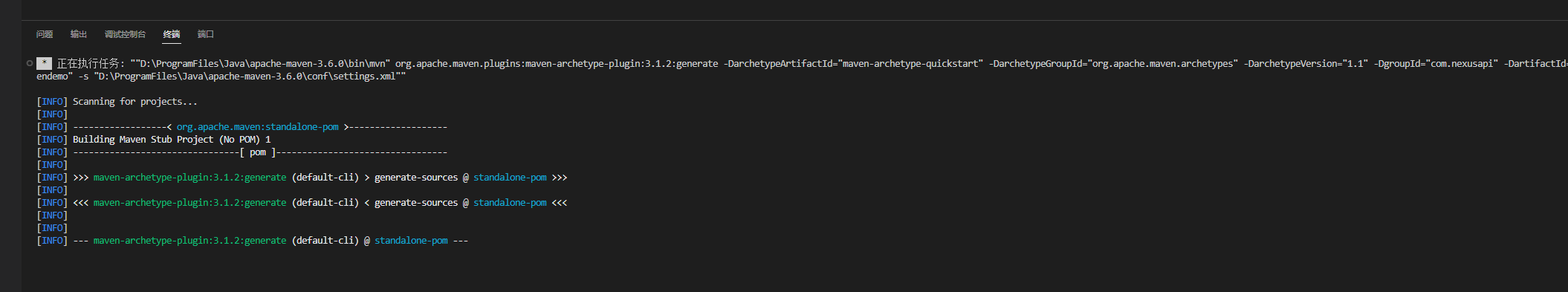Click the 'Scanning for projects...' output line
Image resolution: width=1568 pixels, height=292 pixels.
(x=135, y=102)
